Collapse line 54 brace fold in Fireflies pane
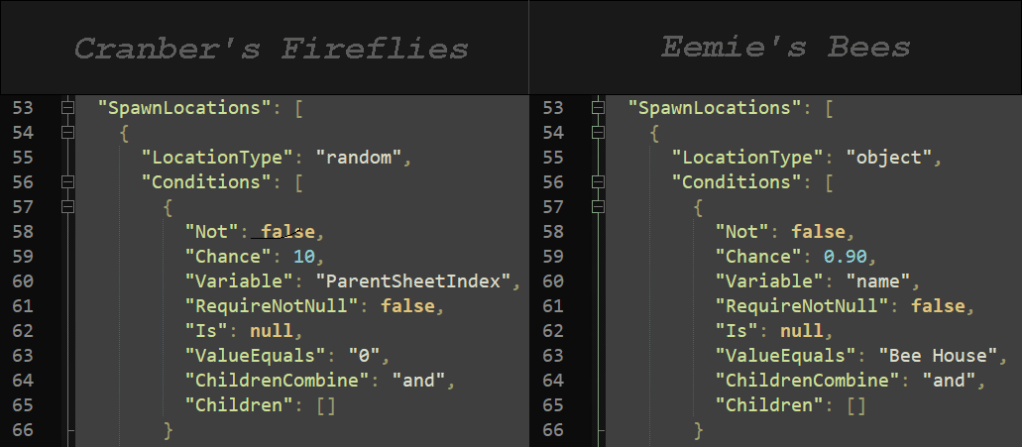 click(x=67, y=132)
